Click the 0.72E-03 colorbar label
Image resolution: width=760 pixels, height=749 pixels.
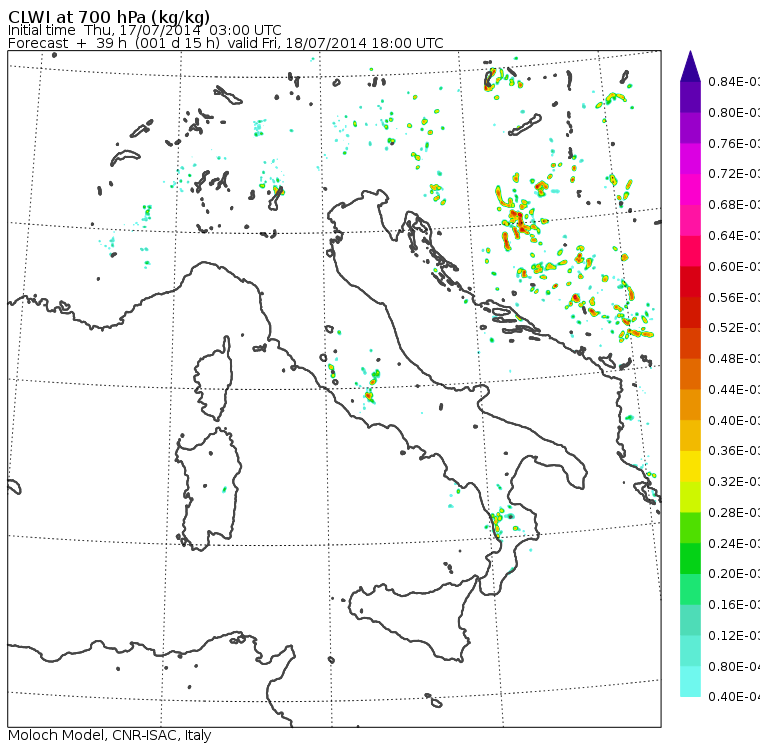(x=734, y=174)
